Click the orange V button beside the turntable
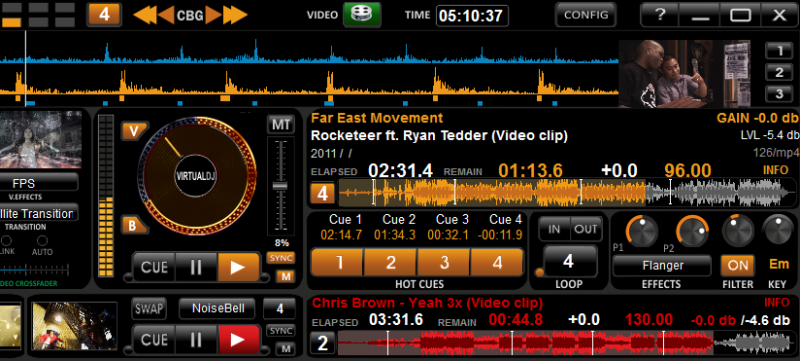Image resolution: width=800 pixels, height=361 pixels. [134, 132]
